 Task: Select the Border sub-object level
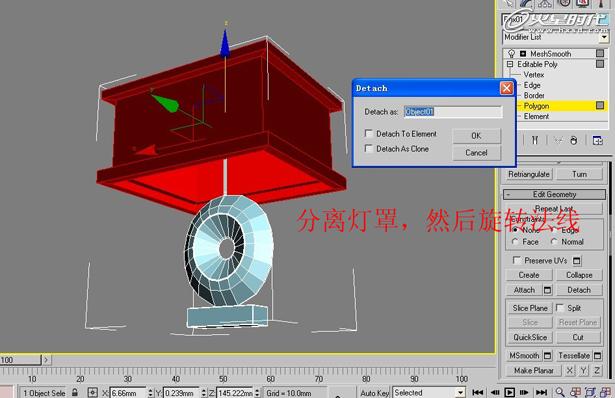[x=534, y=95]
